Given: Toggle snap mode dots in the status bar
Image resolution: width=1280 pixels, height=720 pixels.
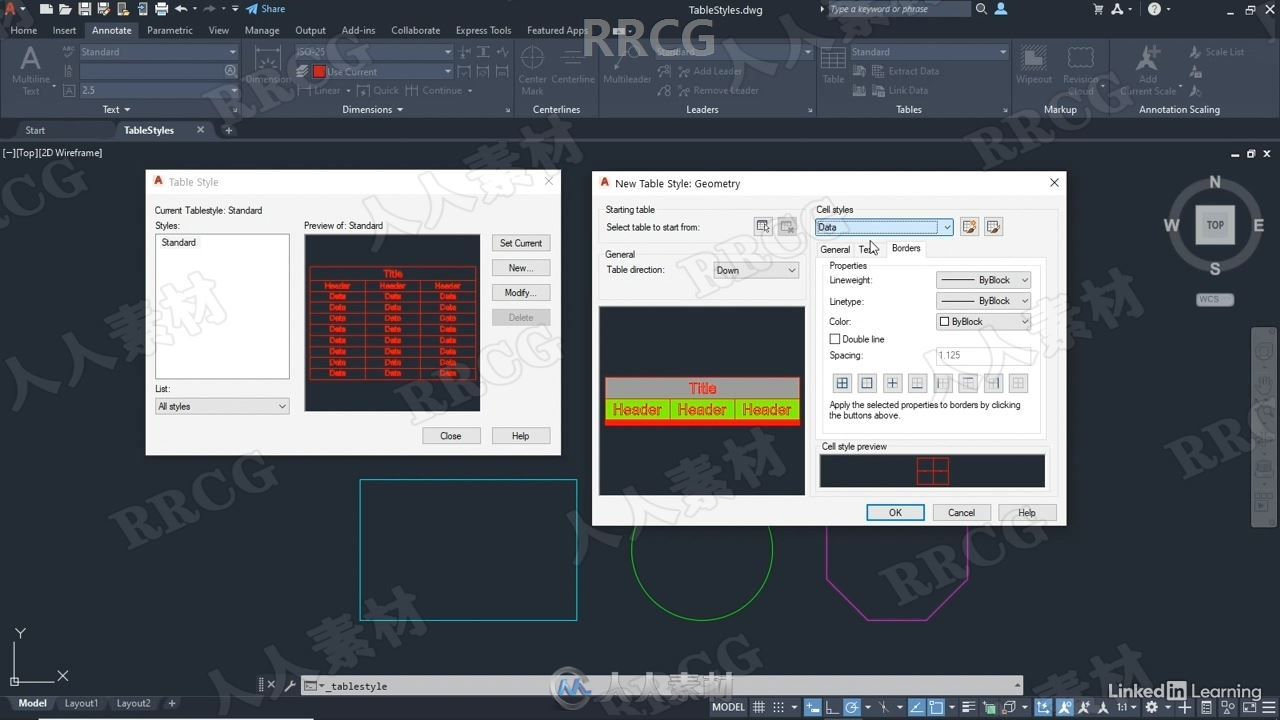Looking at the screenshot, I should 779,707.
